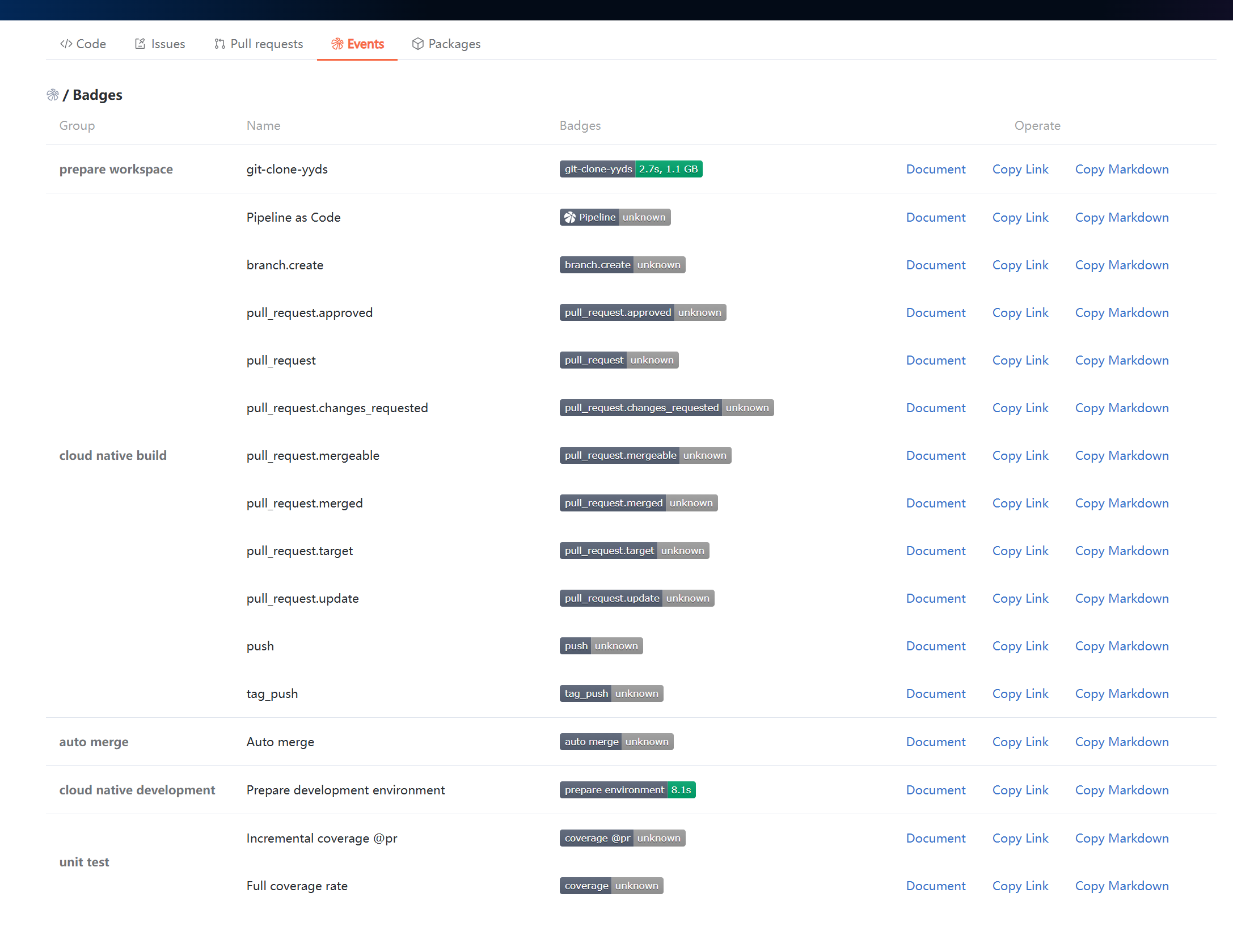The width and height of the screenshot is (1233, 952).
Task: Click the Pipeline badge with pinwheel icon
Action: [615, 217]
